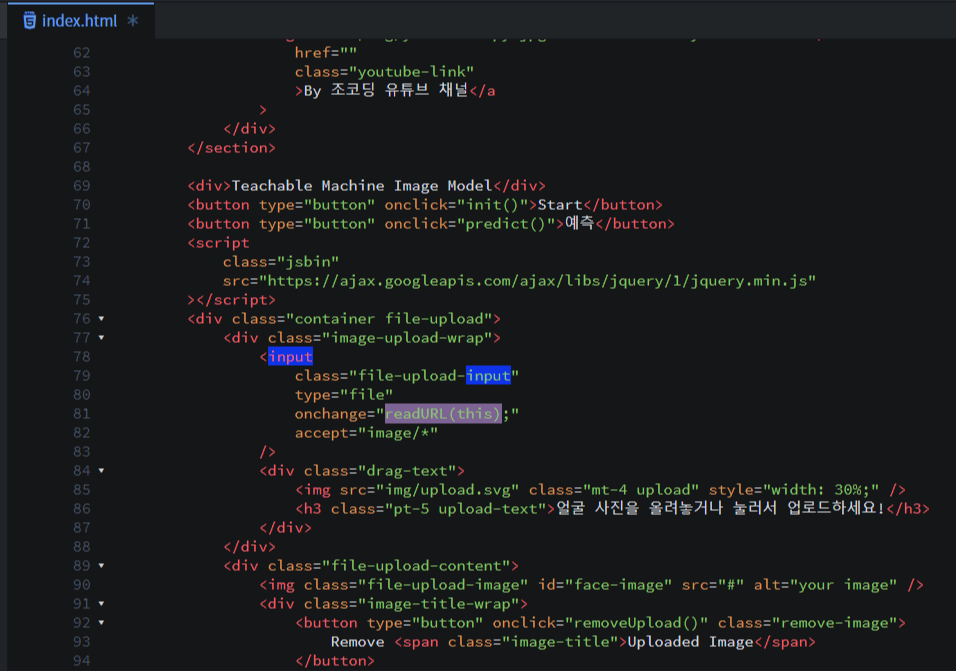
Task: Click the closing </button> tag on line 94
Action: [x=335, y=661]
